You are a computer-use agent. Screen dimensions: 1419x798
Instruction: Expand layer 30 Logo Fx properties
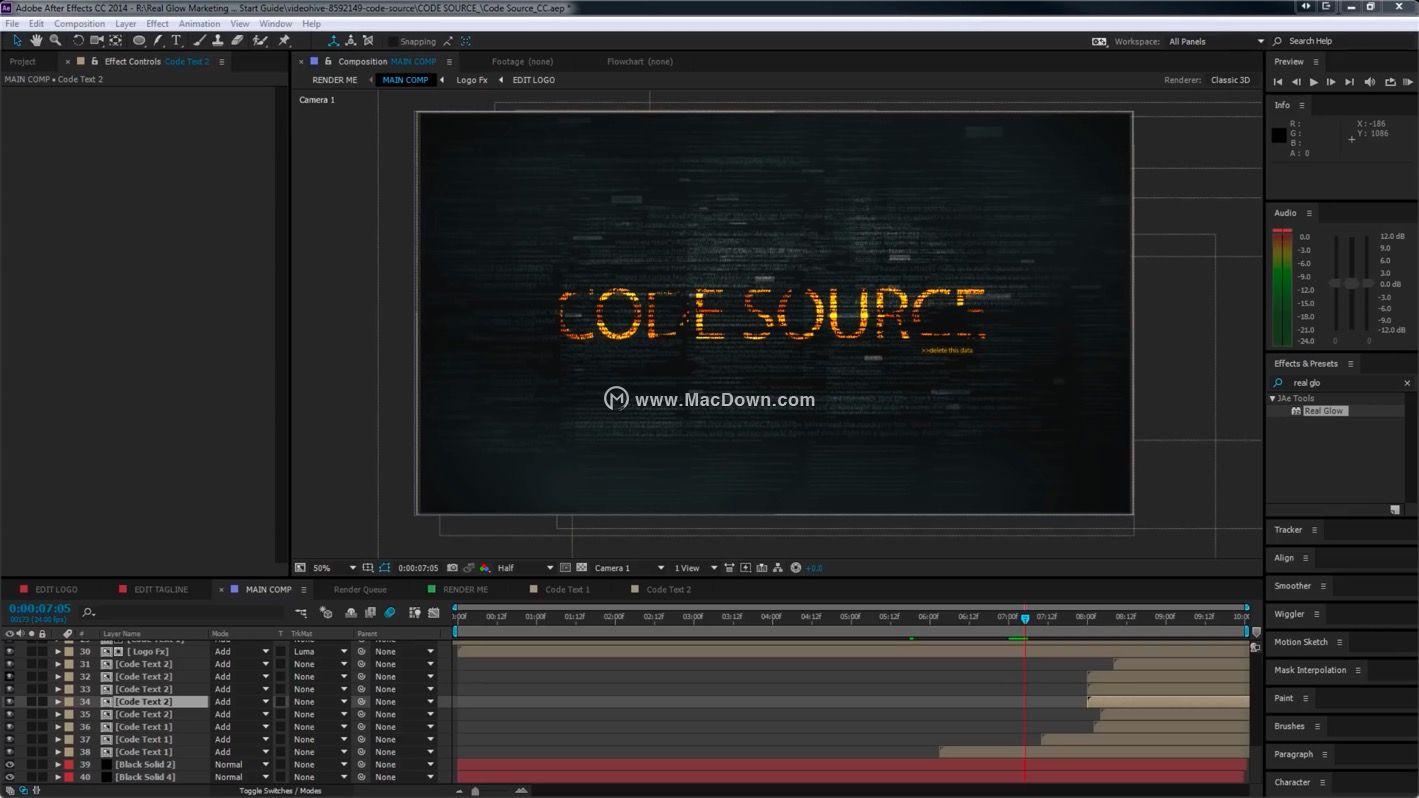pyautogui.click(x=58, y=652)
